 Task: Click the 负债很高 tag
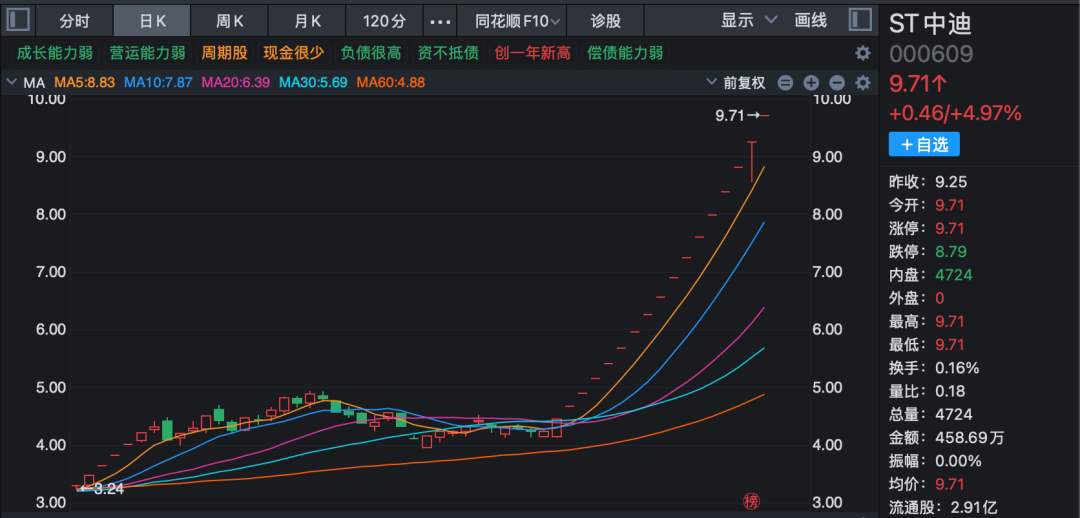pyautogui.click(x=371, y=53)
